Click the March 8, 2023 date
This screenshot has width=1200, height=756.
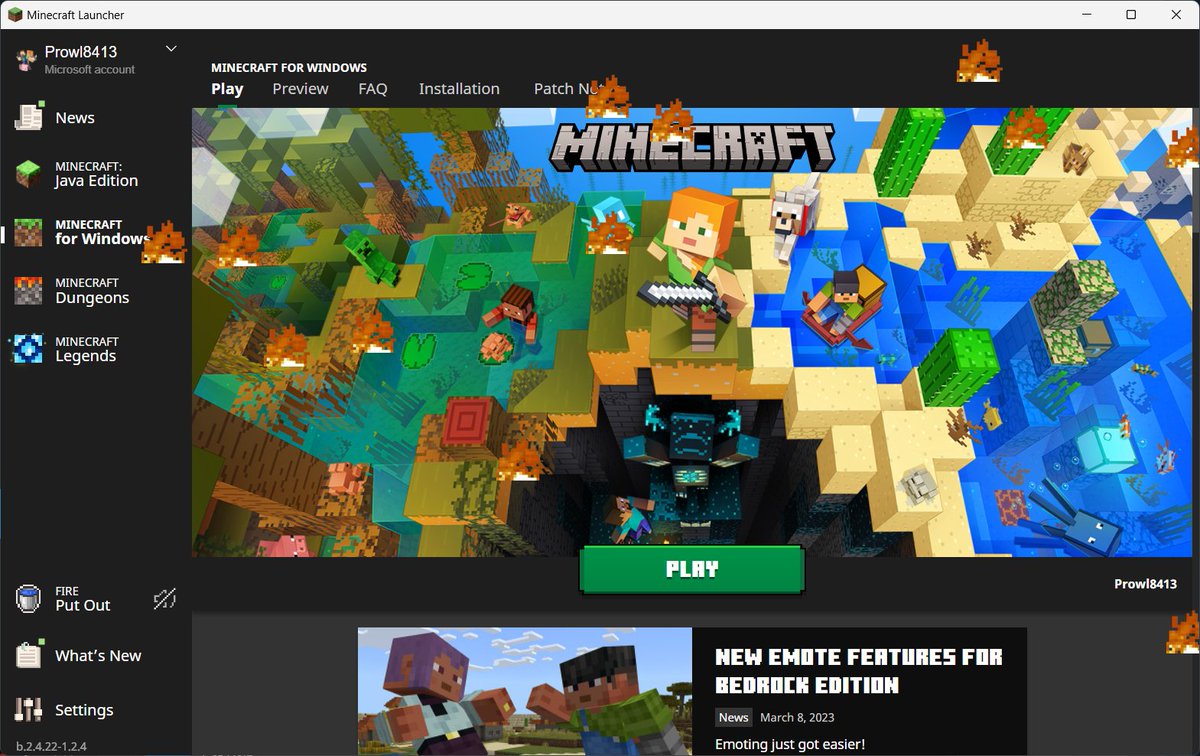[x=797, y=717]
